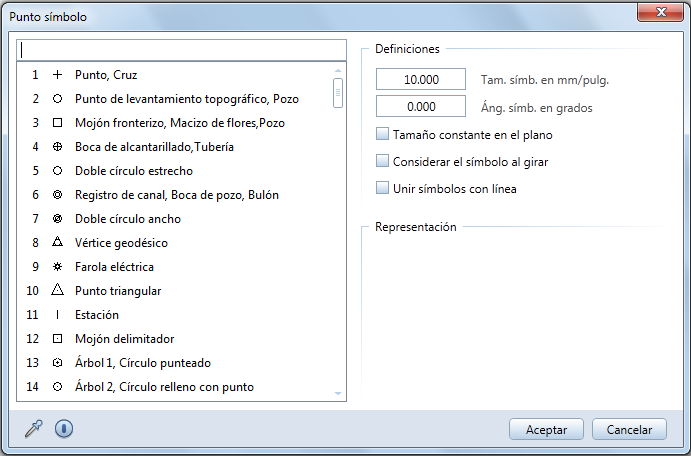The width and height of the screenshot is (691, 456).
Task: Click the eyedropper icon at bottom left
Action: [32, 429]
